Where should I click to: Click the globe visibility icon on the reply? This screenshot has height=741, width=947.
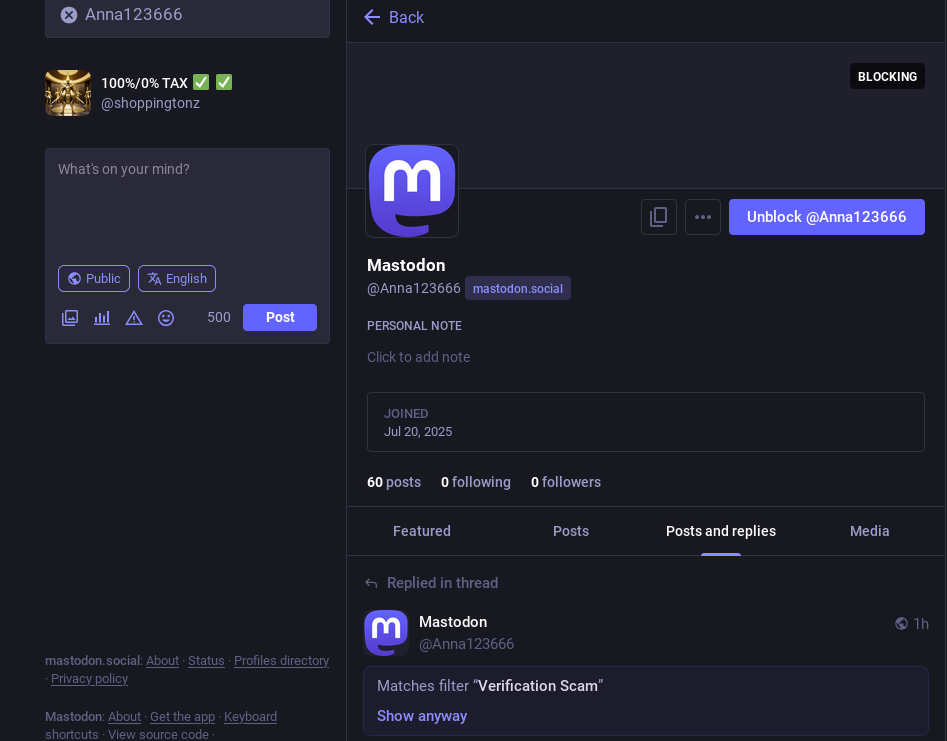[901, 623]
